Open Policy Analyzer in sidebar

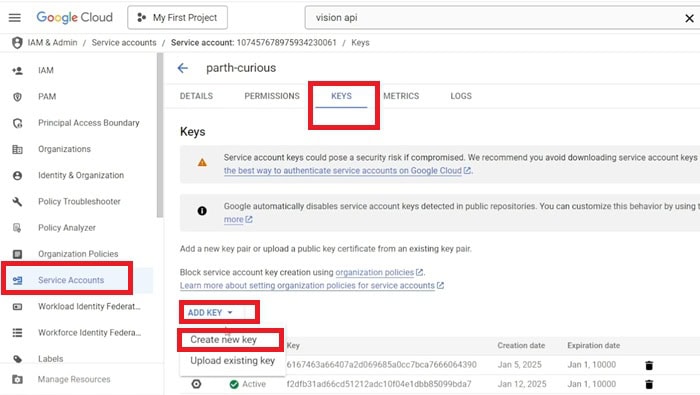67,228
